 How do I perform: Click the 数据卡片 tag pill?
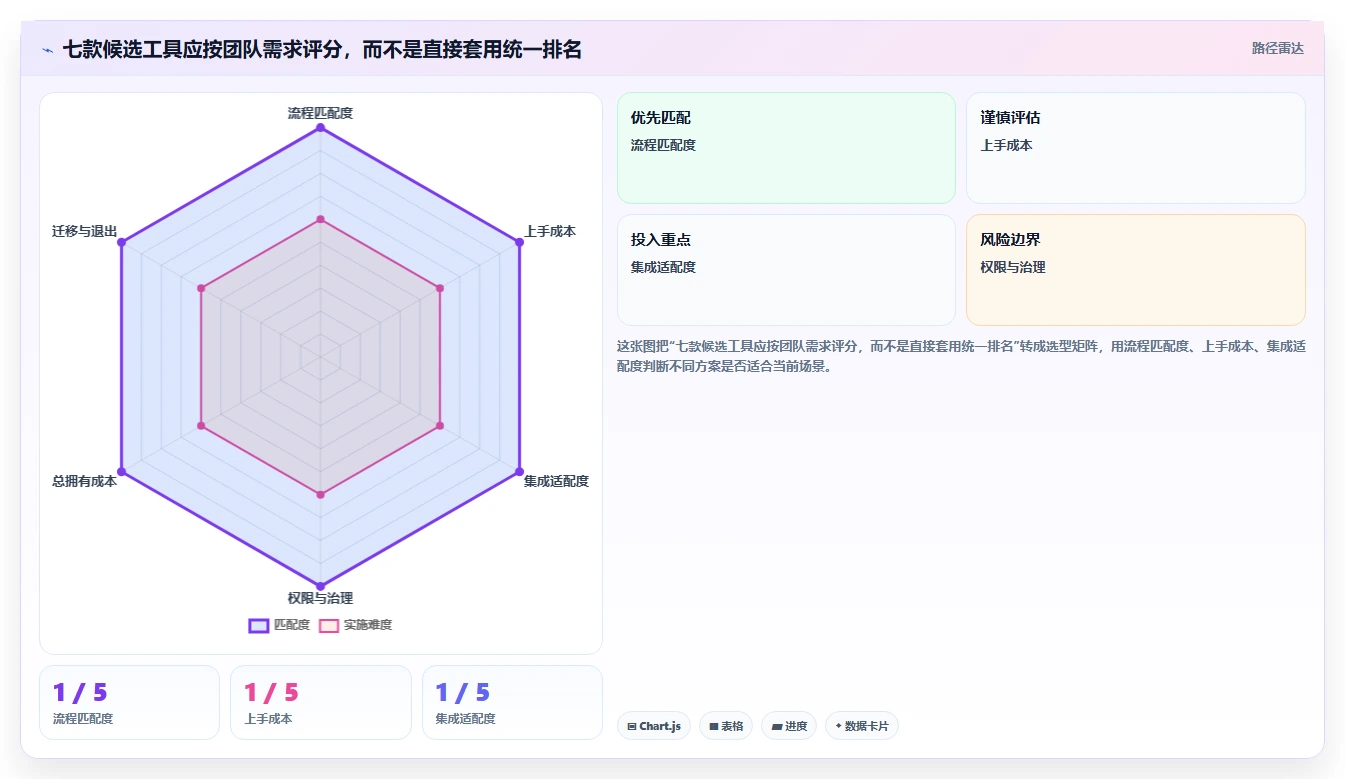coord(862,726)
